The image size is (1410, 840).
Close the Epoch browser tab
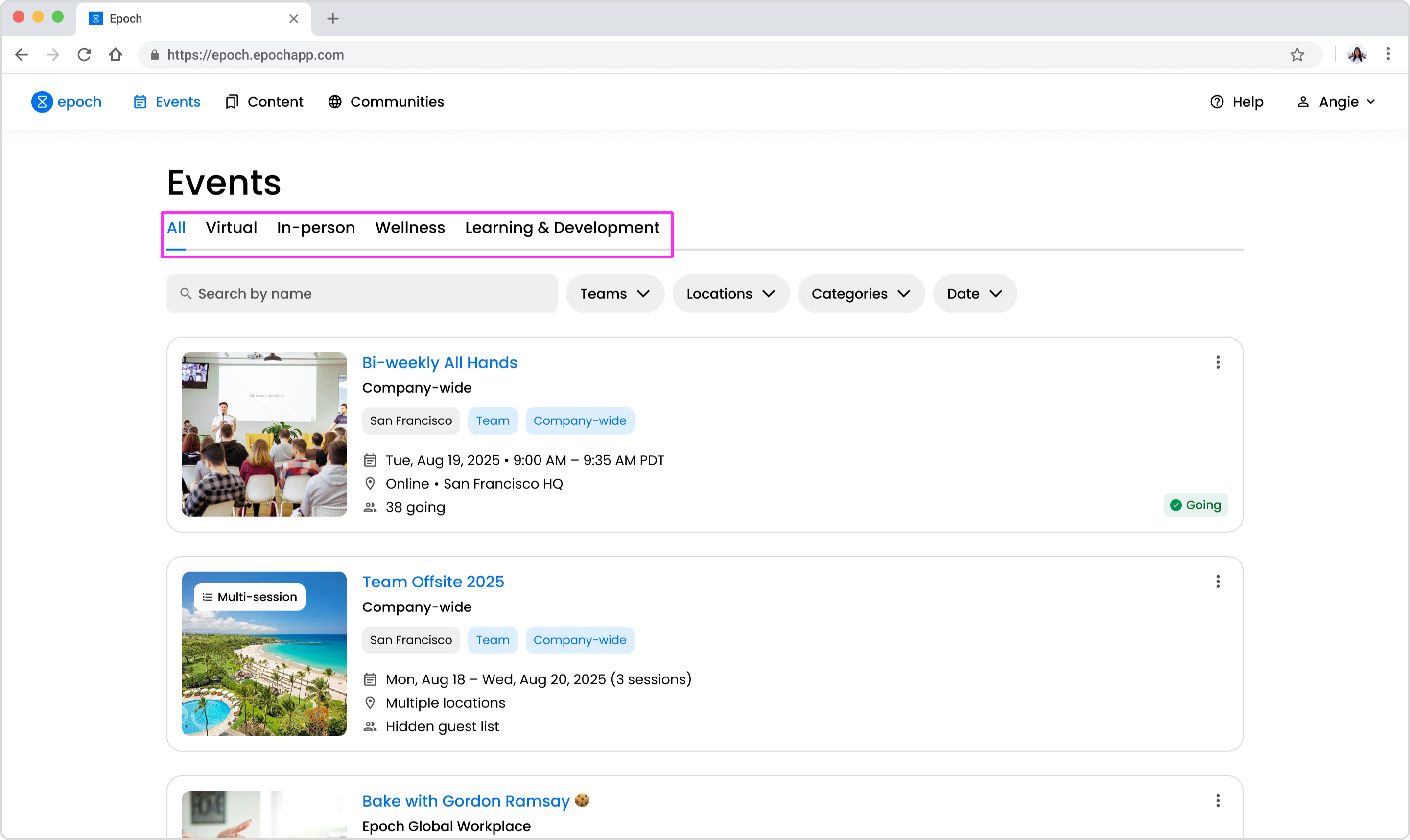pyautogui.click(x=294, y=19)
